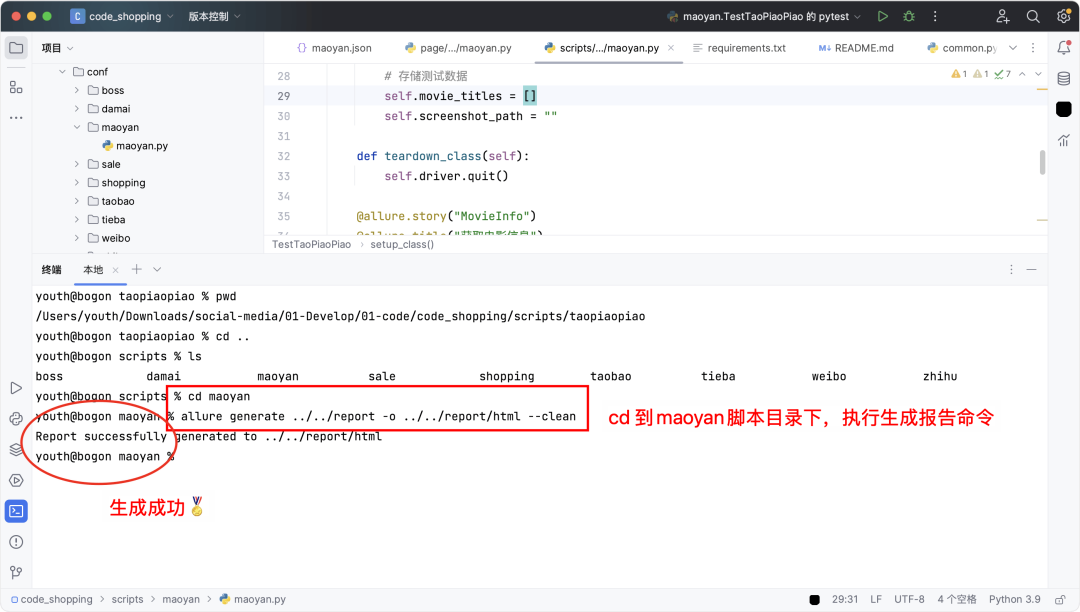Viewport: 1080px width, 612px height.
Task: Open the Git tool window icon
Action: tap(16, 572)
